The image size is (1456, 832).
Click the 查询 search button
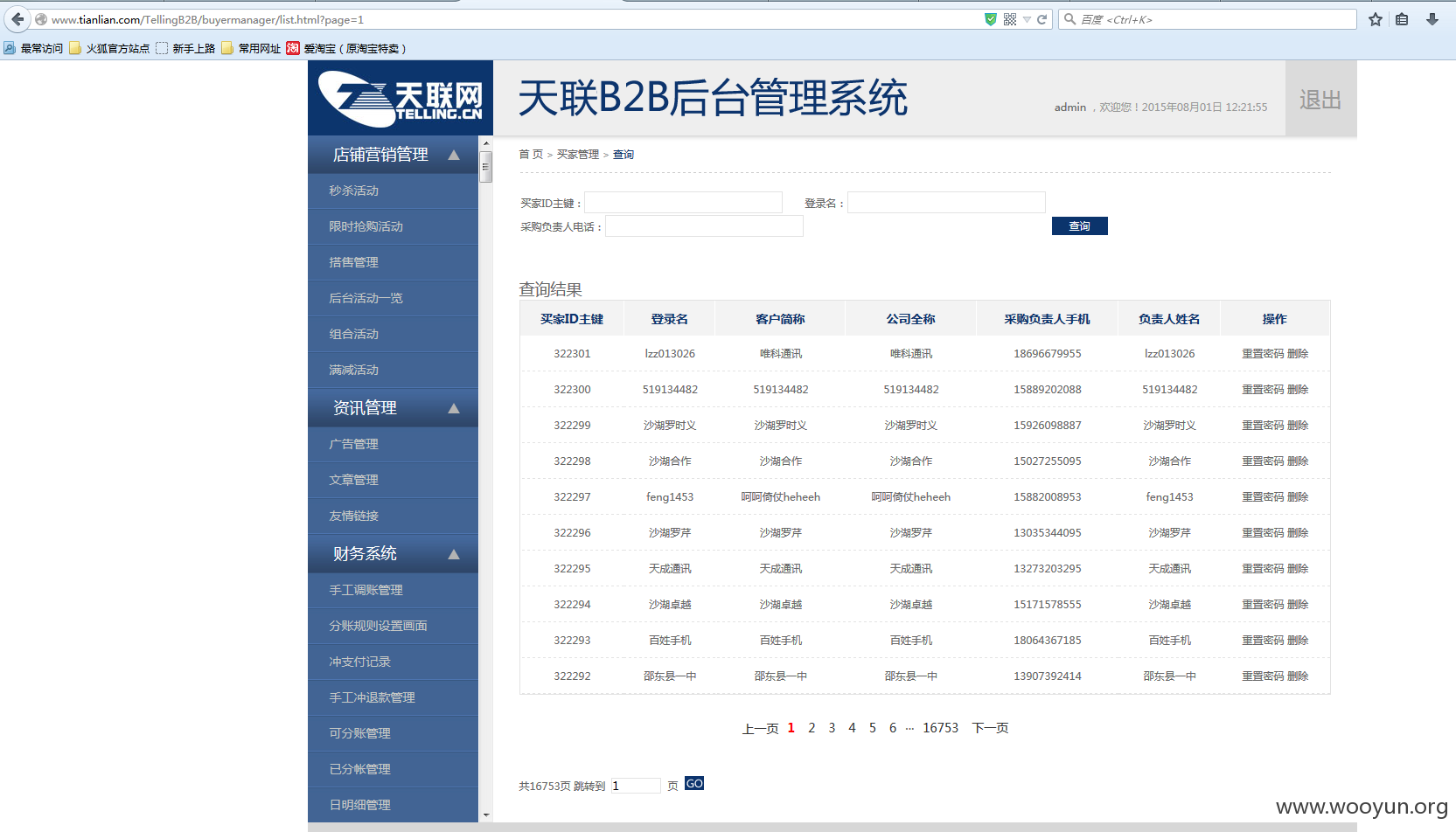[x=1080, y=226]
